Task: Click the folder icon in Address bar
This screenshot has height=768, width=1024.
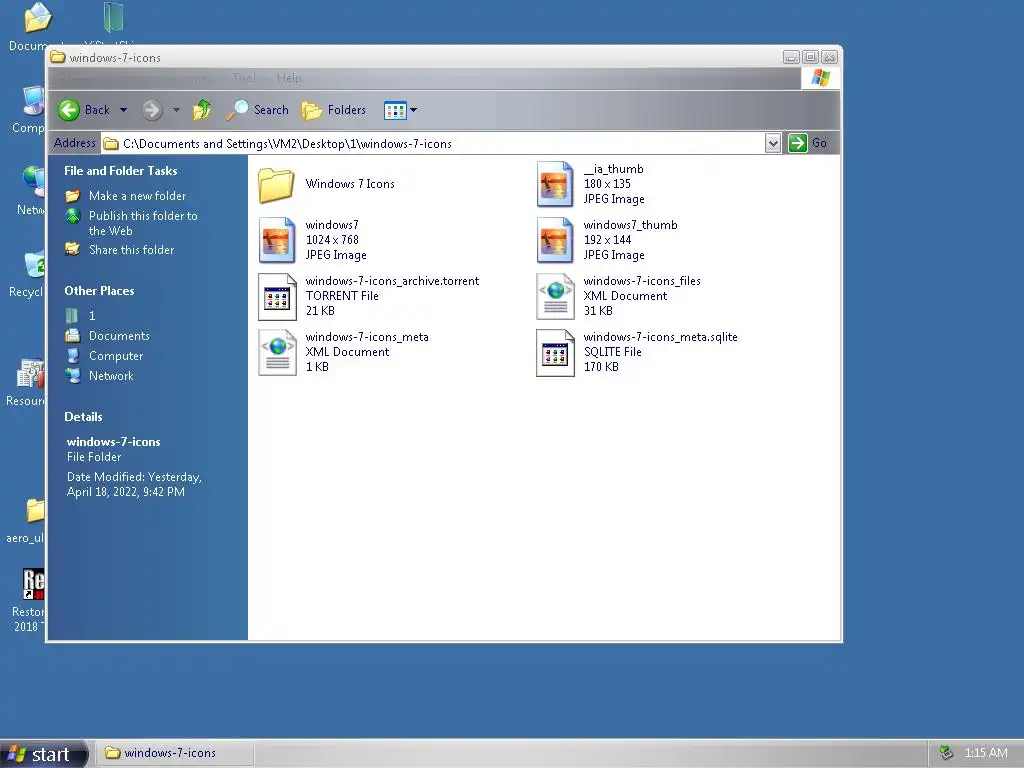Action: pyautogui.click(x=111, y=144)
